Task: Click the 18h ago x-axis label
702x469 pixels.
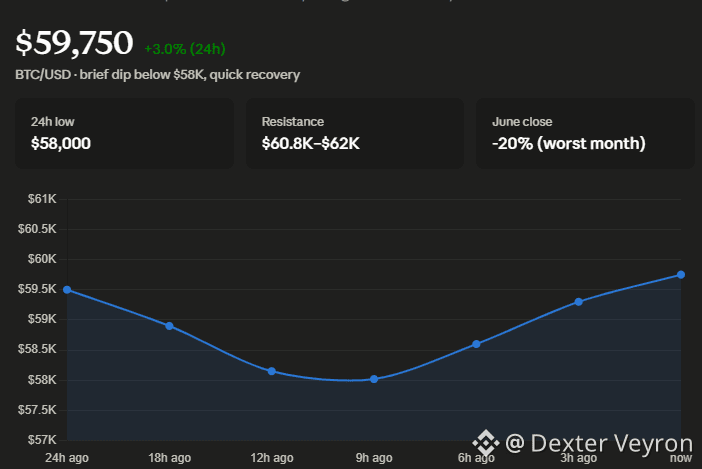Action: [x=169, y=458]
